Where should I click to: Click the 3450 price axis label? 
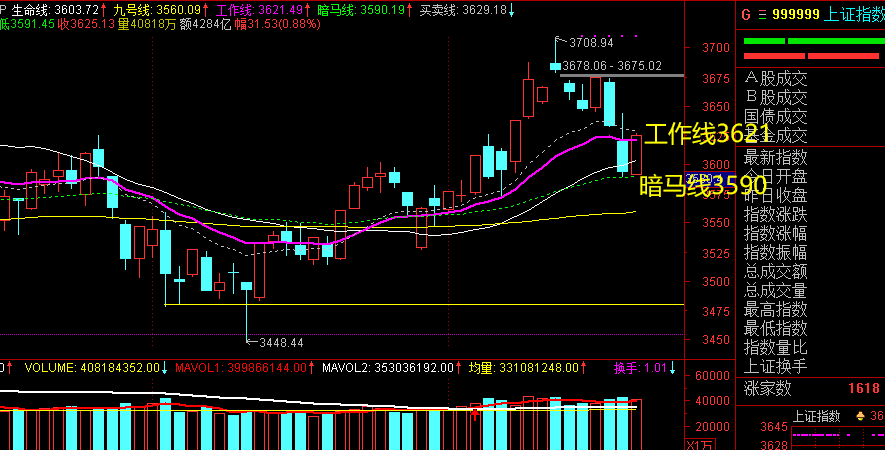pyautogui.click(x=716, y=340)
